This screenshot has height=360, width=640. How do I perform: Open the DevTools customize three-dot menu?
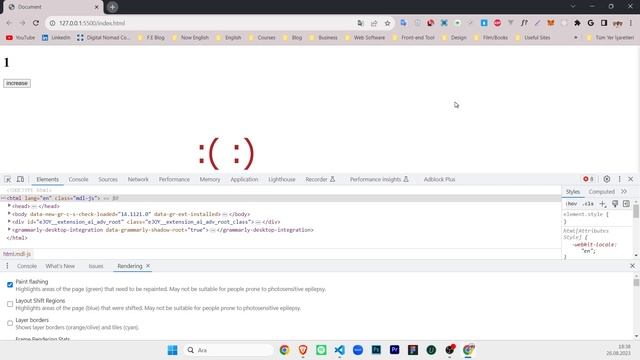tap(619, 179)
